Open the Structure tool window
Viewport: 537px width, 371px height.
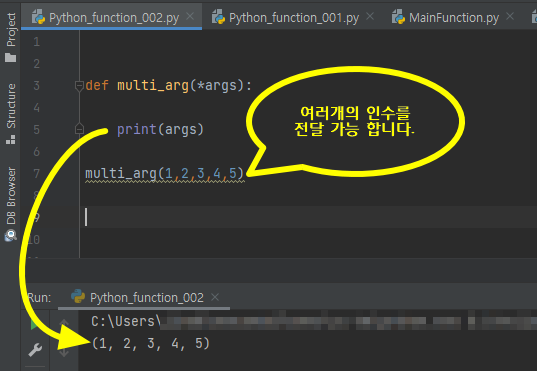tap(11, 113)
